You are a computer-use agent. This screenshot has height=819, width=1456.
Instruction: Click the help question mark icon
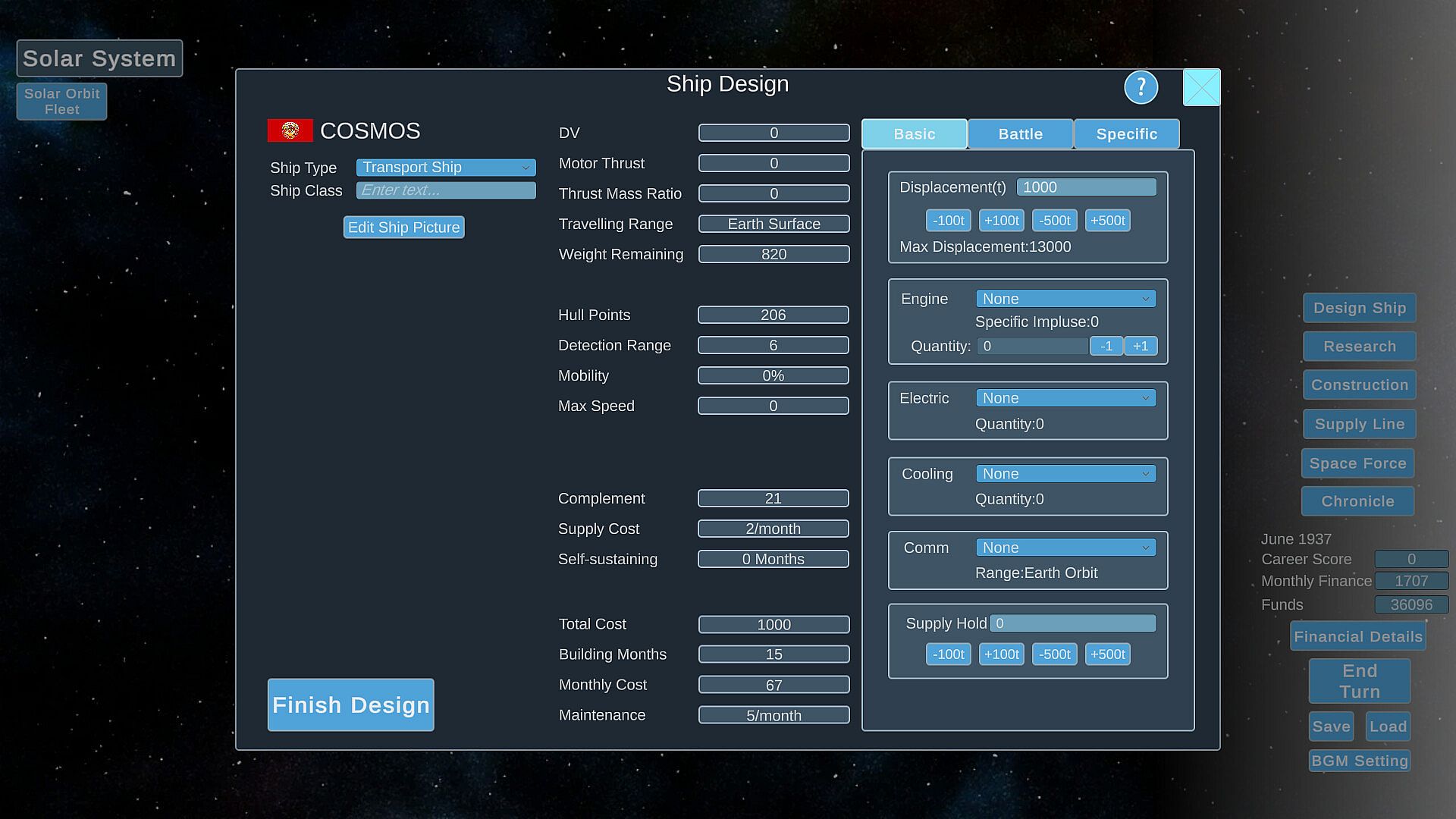coord(1141,87)
